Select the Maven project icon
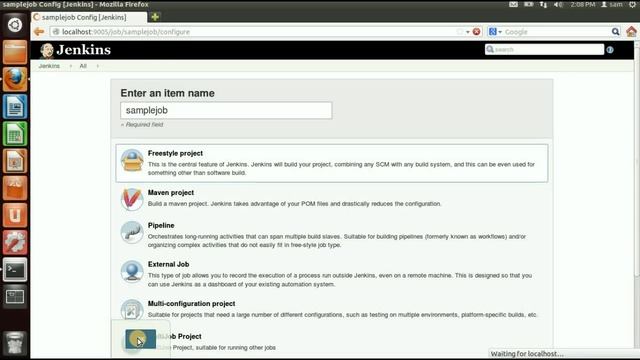The height and width of the screenshot is (360, 640). (x=132, y=200)
